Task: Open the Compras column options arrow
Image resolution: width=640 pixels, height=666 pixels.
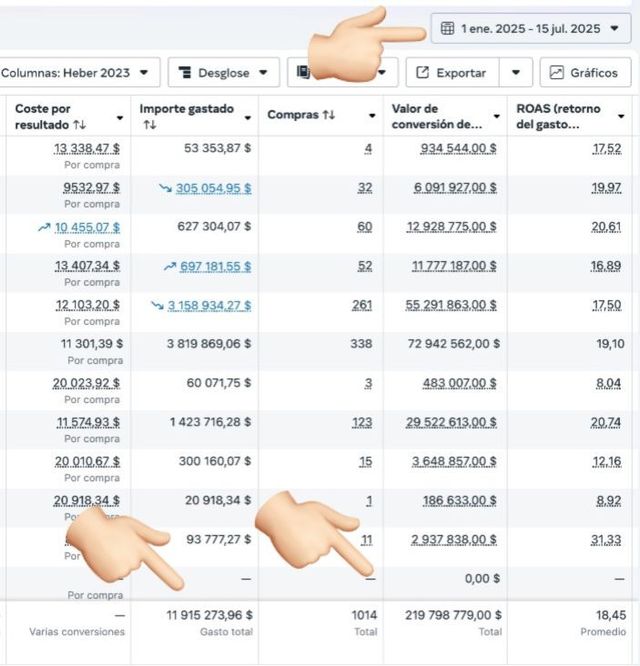Action: click(373, 116)
